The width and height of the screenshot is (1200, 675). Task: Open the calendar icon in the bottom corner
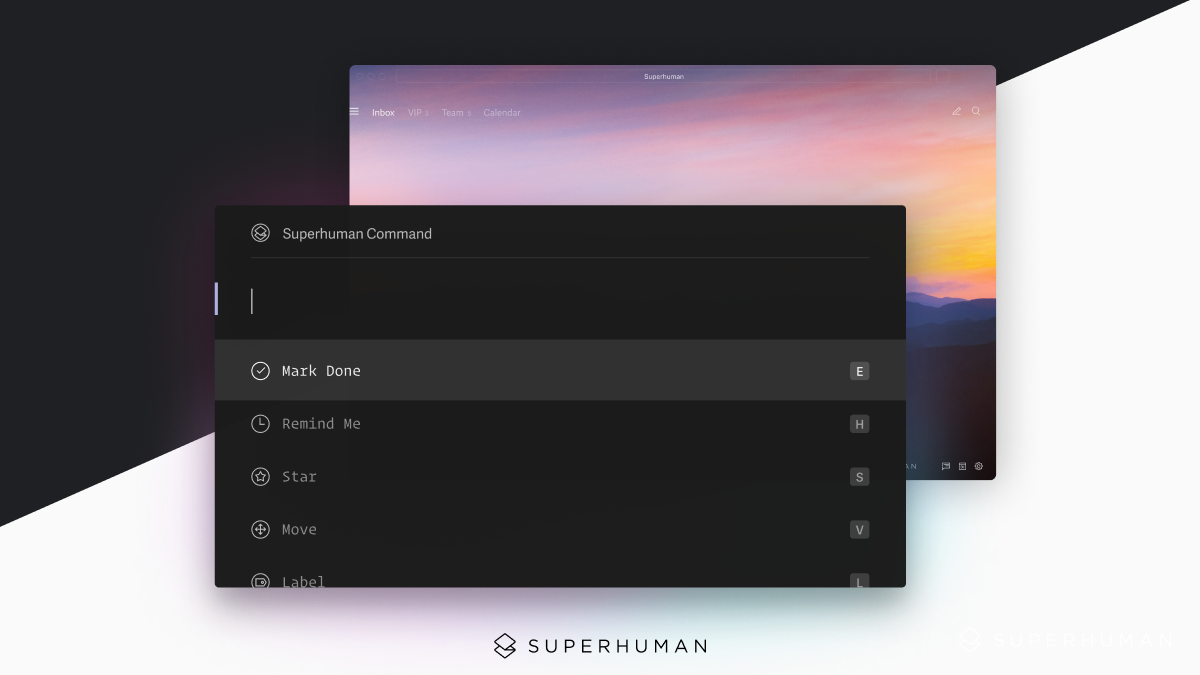tap(962, 466)
